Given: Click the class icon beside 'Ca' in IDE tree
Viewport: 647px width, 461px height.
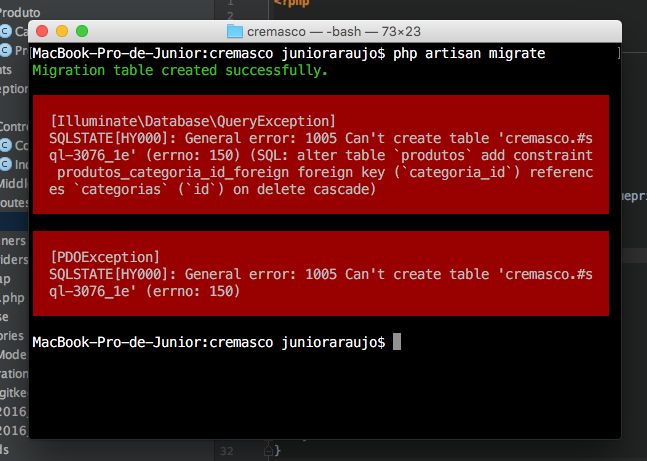Looking at the screenshot, I should (6, 31).
